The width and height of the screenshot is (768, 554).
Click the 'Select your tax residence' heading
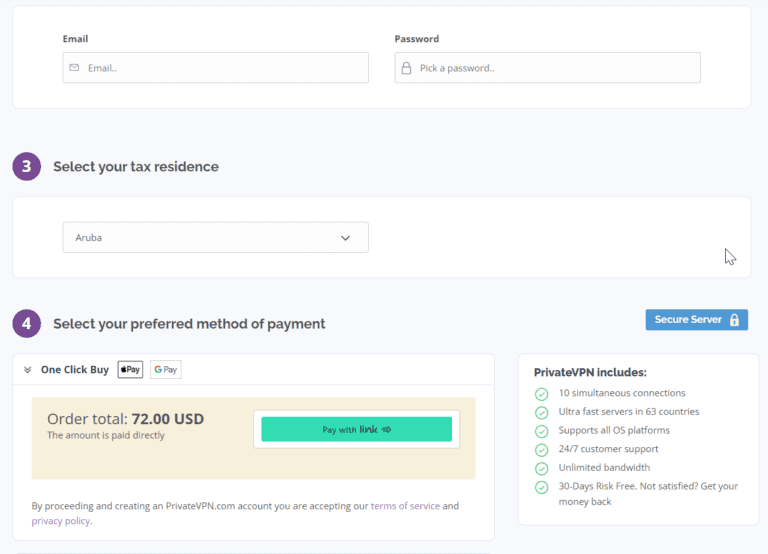[136, 167]
